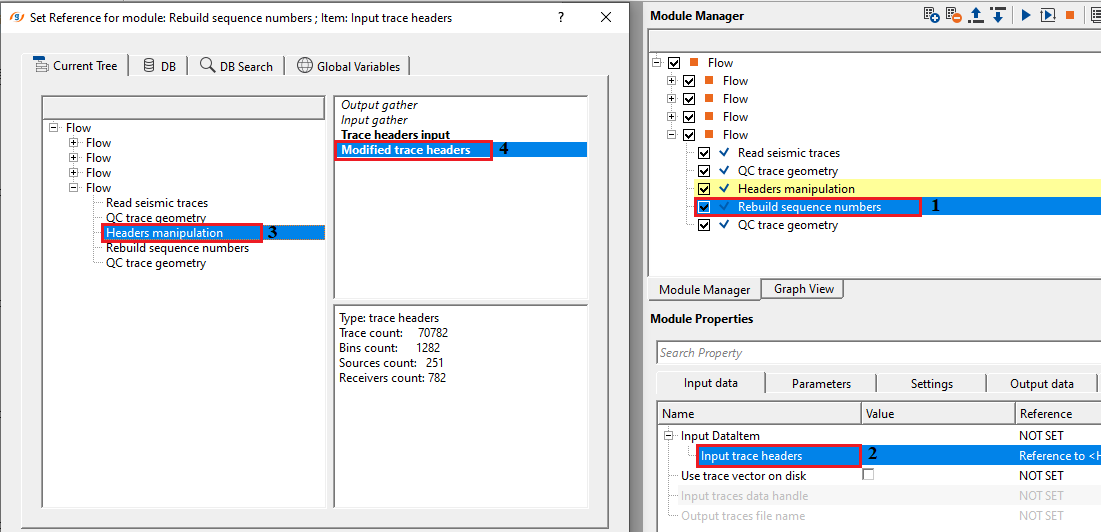1101x532 pixels.
Task: Click the remove module icon with minus
Action: (x=954, y=15)
